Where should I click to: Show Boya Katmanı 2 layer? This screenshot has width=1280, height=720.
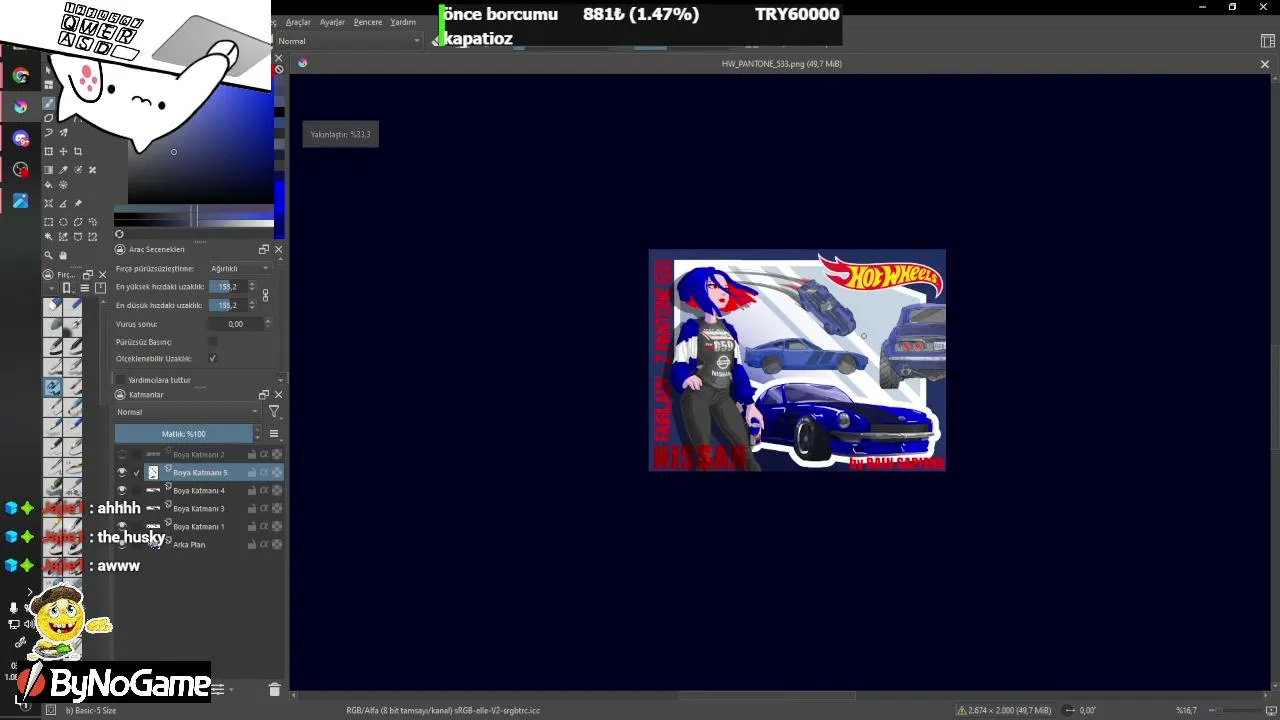[122, 454]
